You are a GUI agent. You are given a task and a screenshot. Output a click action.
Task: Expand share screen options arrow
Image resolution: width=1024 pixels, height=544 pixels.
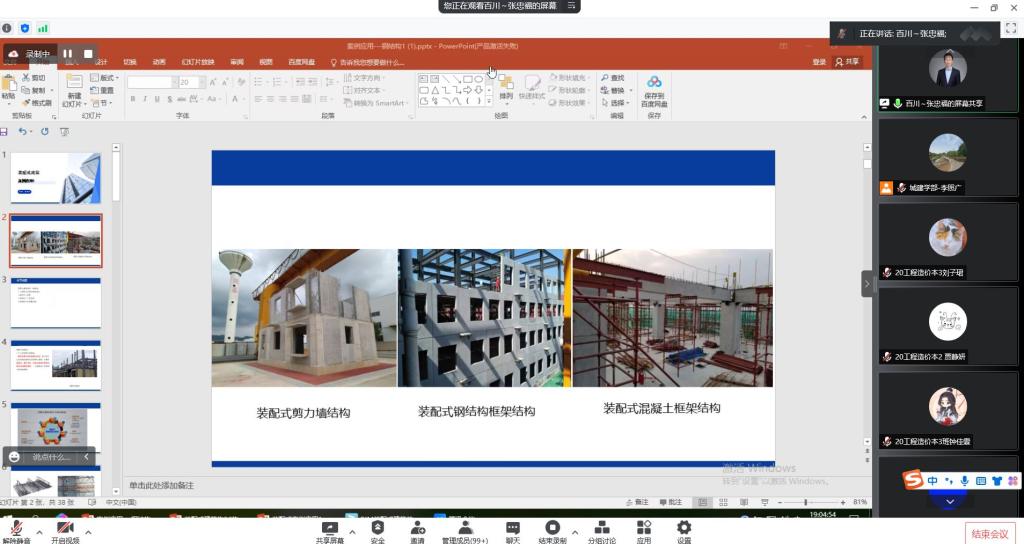pyautogui.click(x=352, y=532)
